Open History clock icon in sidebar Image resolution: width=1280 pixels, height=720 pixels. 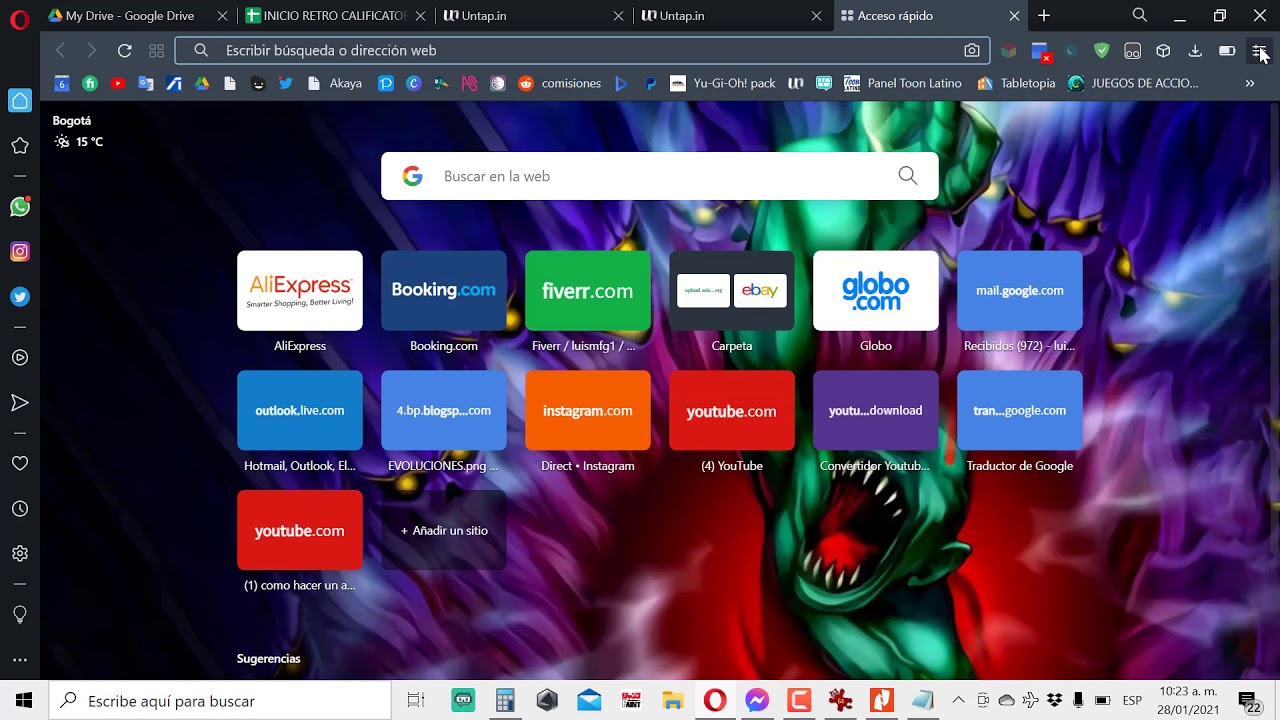[20, 509]
